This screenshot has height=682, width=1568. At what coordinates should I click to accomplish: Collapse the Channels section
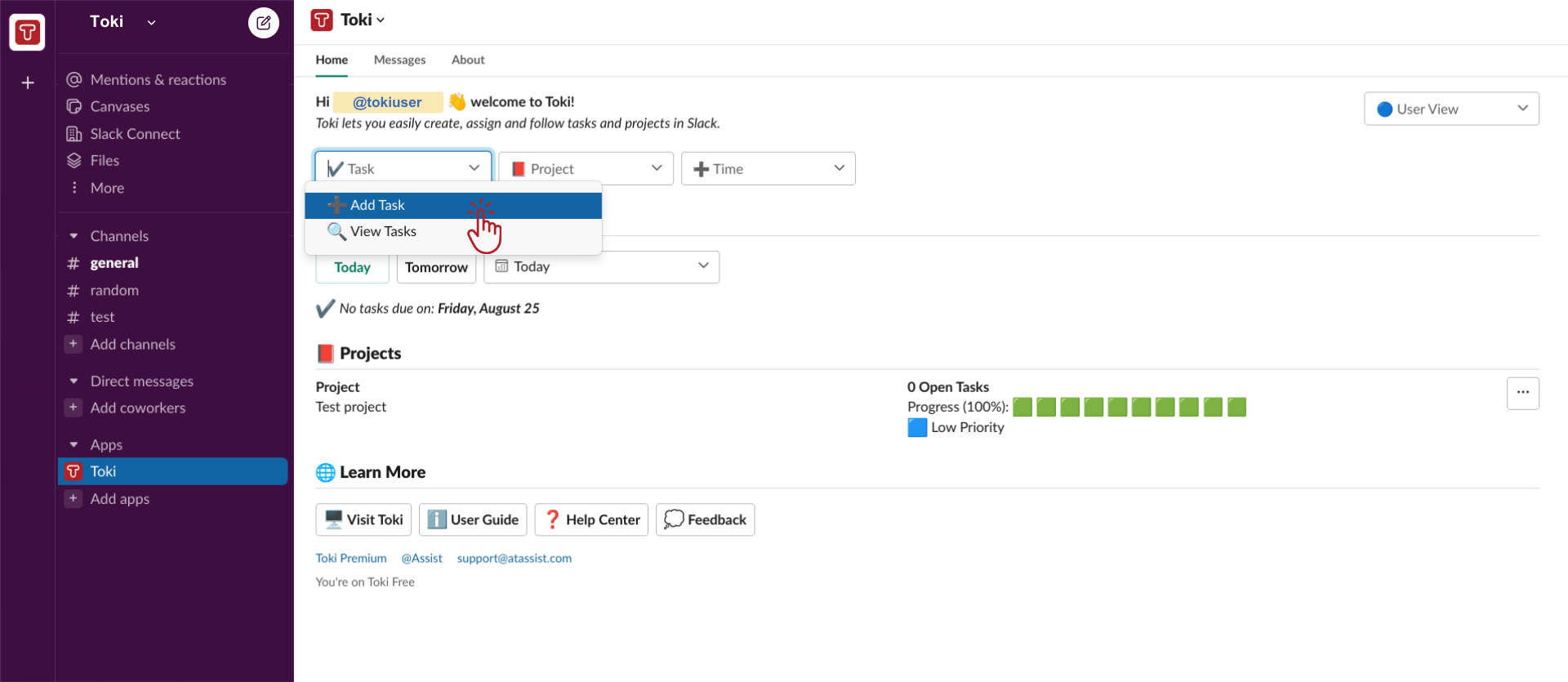coord(73,236)
